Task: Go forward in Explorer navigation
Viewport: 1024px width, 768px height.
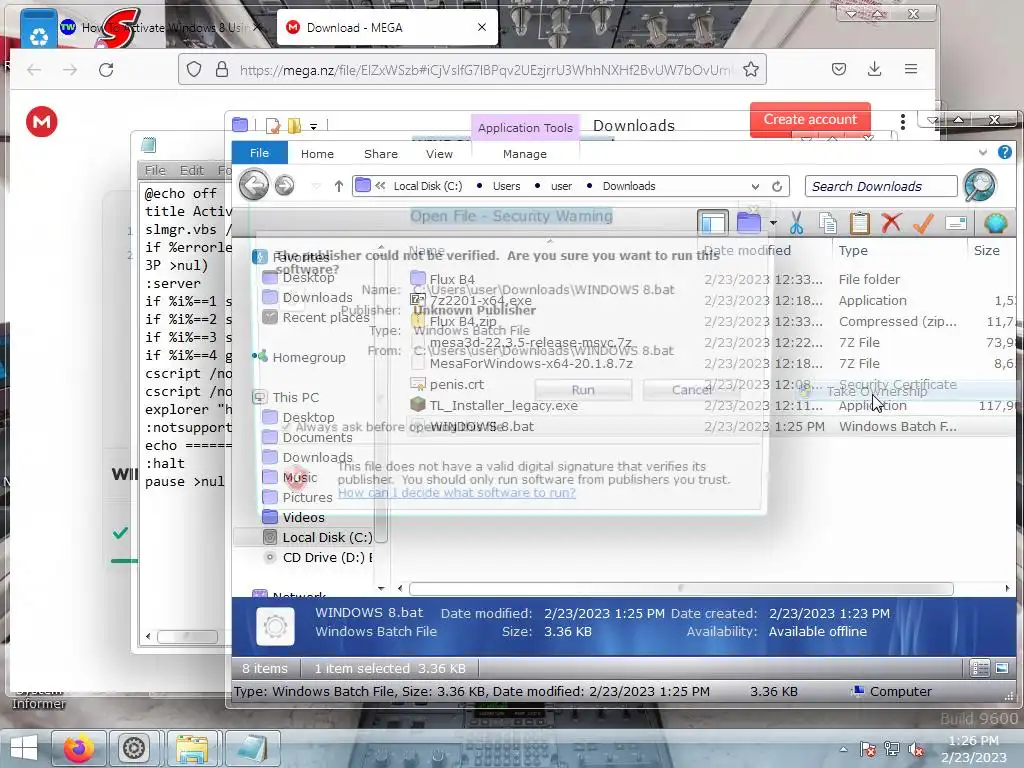Action: 284,185
